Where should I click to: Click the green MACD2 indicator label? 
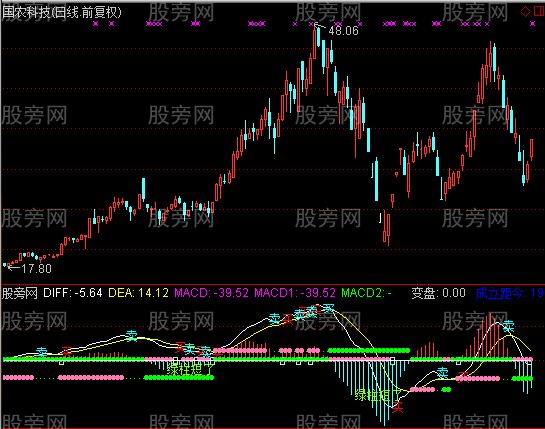pos(366,293)
